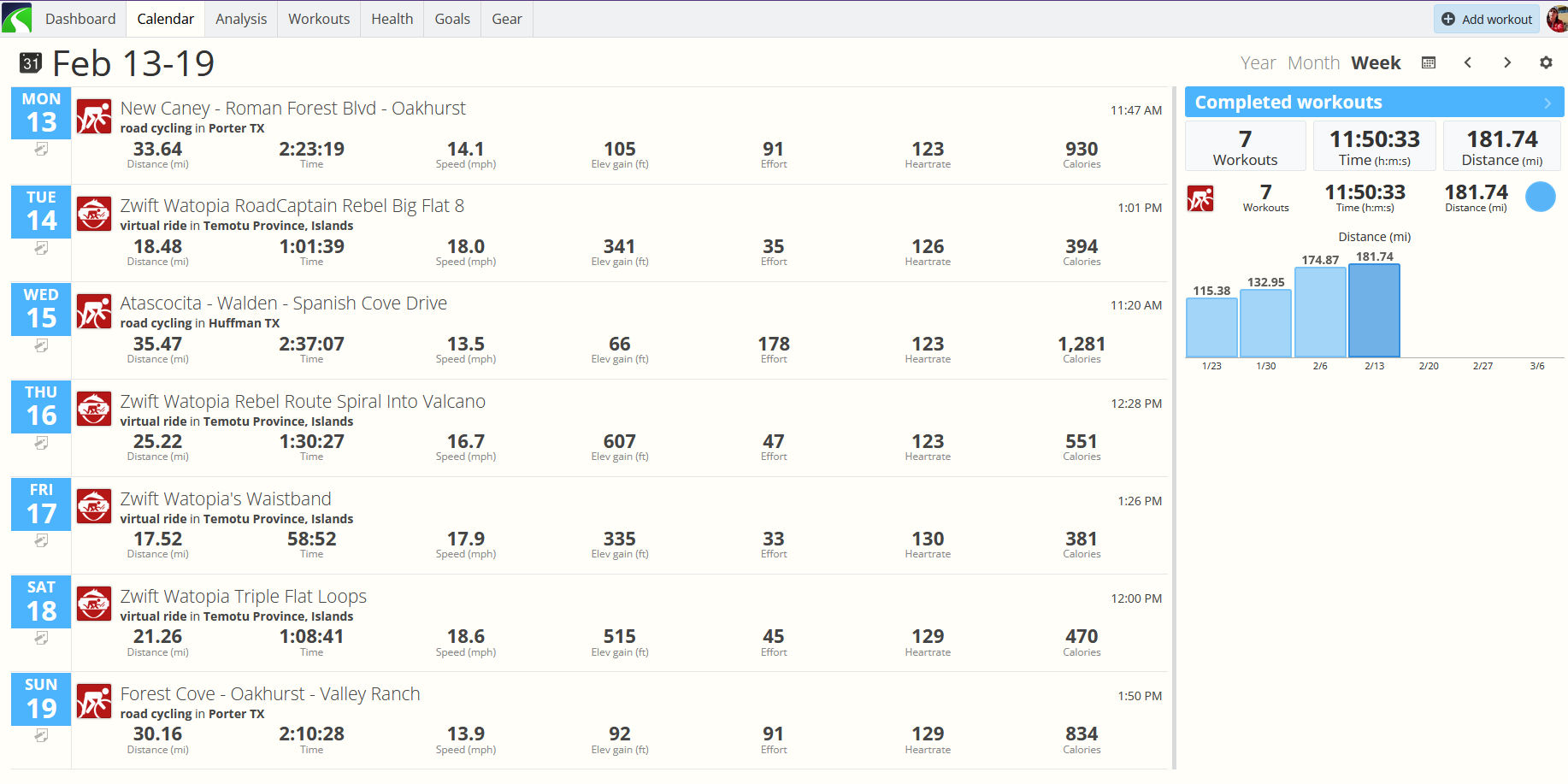Switch the calendar to Month view
Viewport: 1568px width, 784px height.
click(1313, 63)
